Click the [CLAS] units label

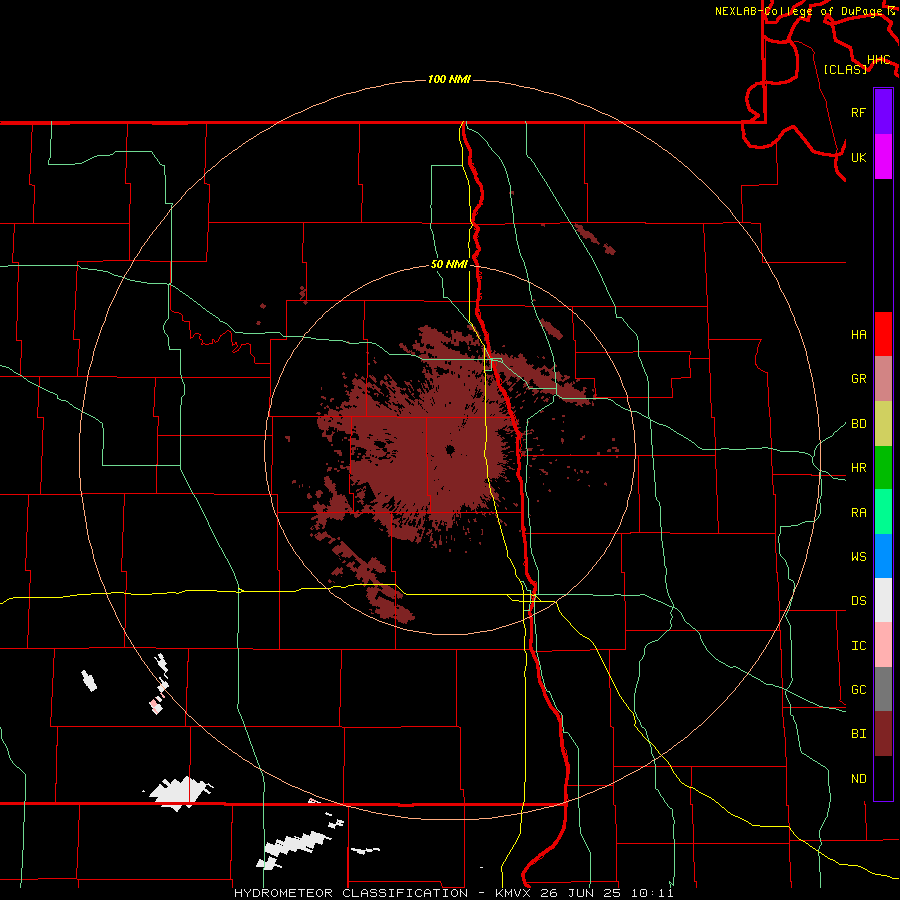[845, 69]
